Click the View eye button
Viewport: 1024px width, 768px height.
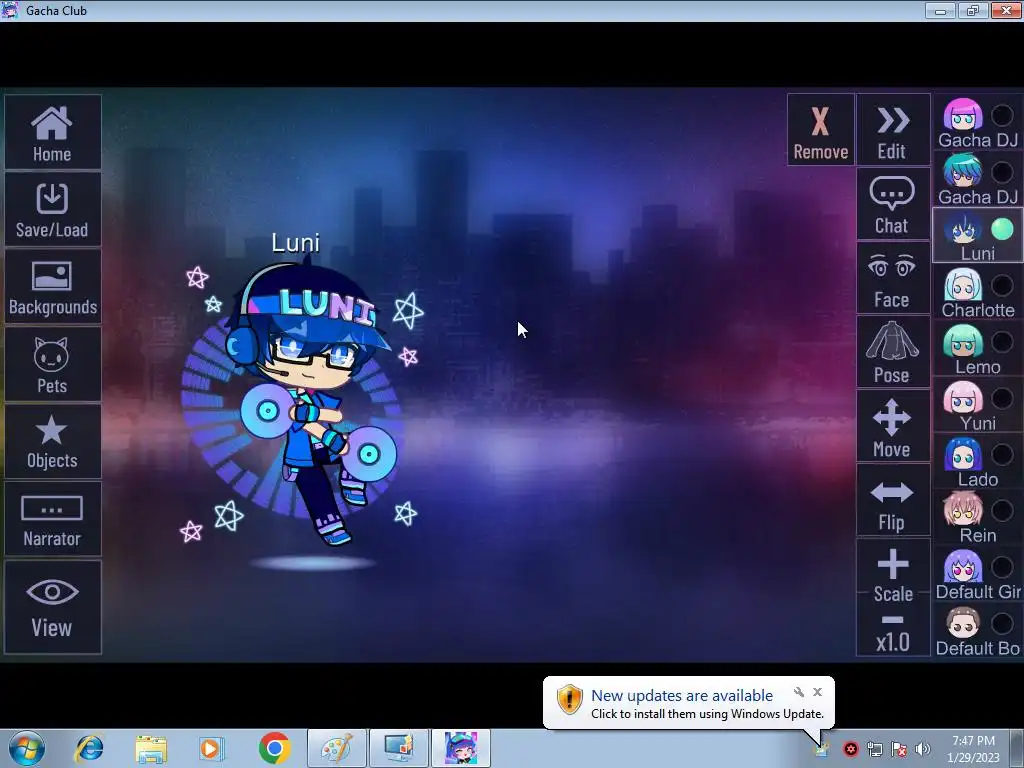click(x=52, y=607)
